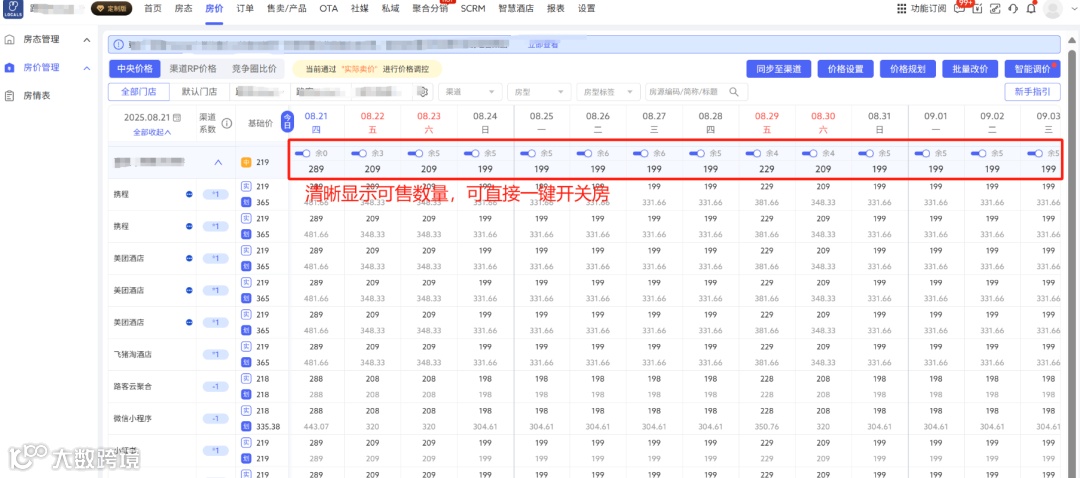Click the blue icon beside first 携程 row
Image resolution: width=1080 pixels, height=478 pixels.
189,194
